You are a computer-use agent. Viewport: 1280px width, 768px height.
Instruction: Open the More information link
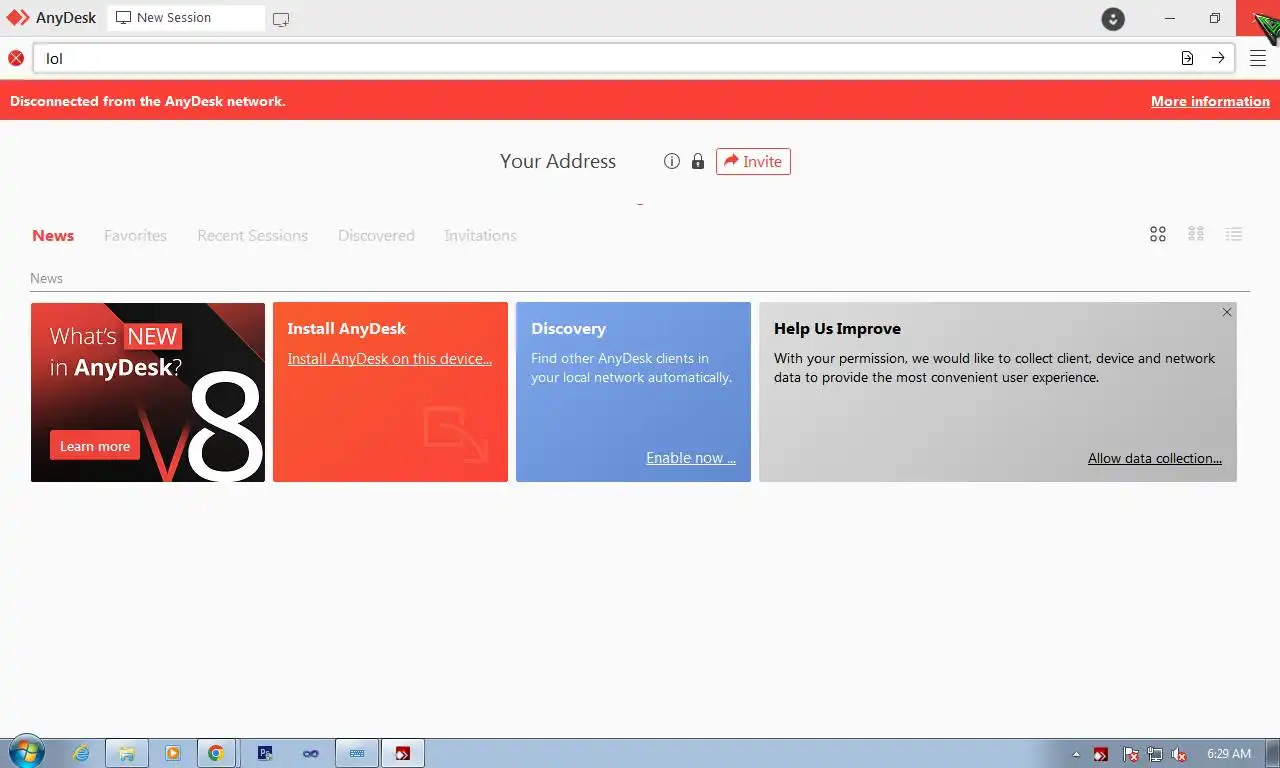pos(1210,101)
